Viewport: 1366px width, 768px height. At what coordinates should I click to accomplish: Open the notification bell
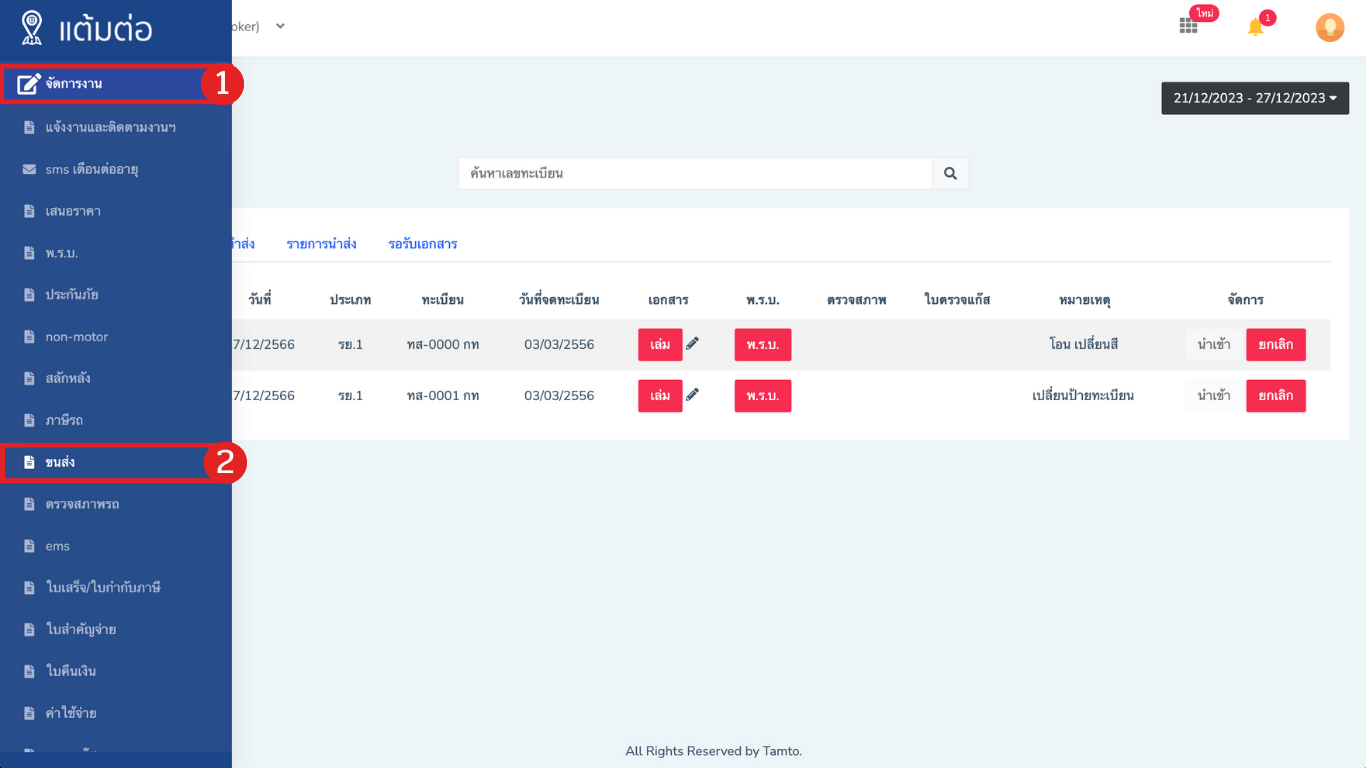point(1256,27)
